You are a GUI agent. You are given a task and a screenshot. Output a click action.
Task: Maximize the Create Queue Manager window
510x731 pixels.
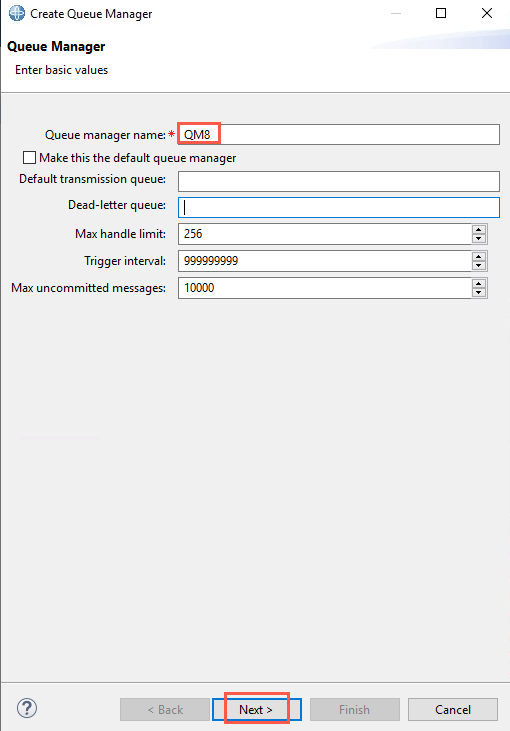coord(441,13)
